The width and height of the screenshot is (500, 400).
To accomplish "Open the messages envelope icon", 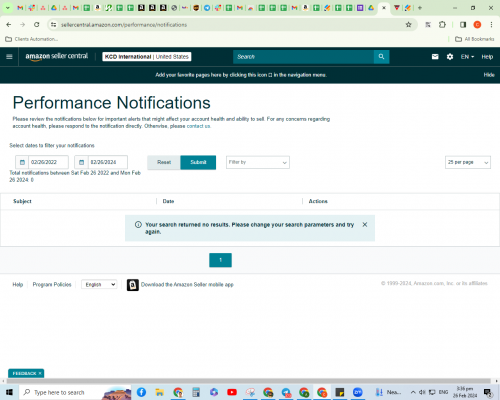I will pyautogui.click(x=435, y=57).
